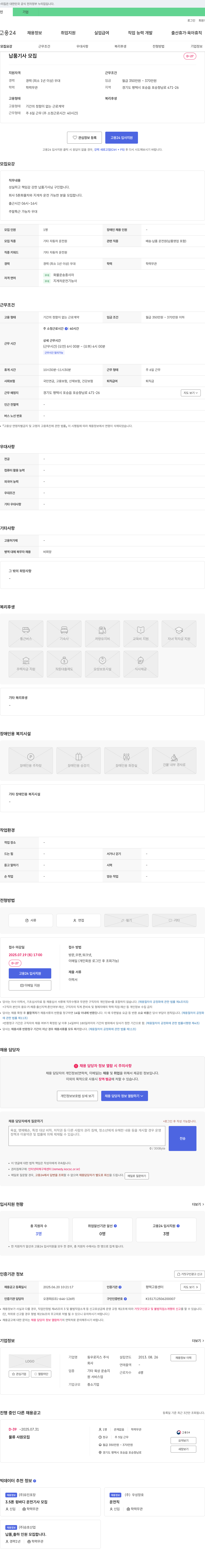The image size is (205, 1568).
Task: Open the 채용정보 menu
Action: 35,33
